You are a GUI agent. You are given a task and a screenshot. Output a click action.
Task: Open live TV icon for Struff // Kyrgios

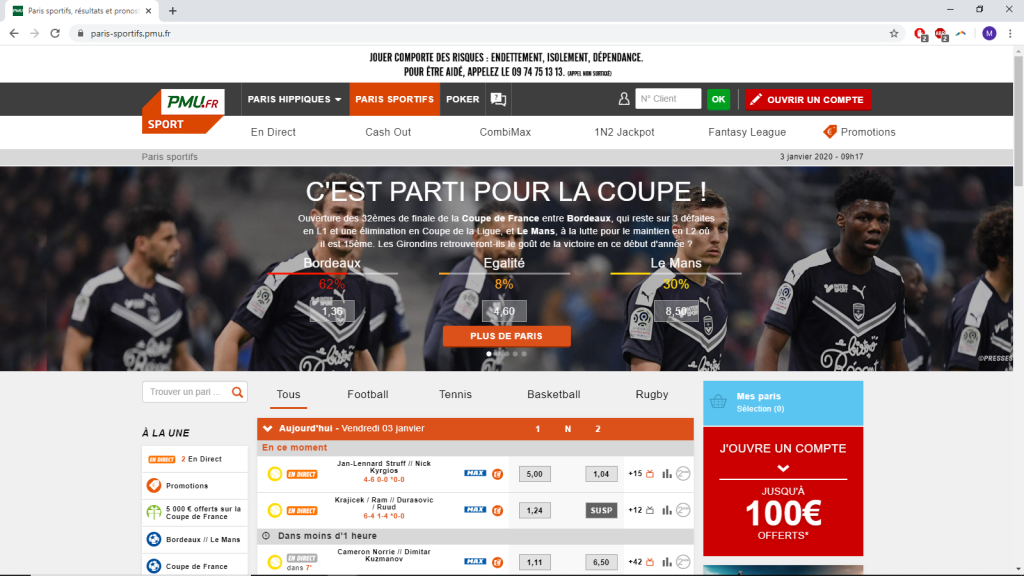click(650, 473)
